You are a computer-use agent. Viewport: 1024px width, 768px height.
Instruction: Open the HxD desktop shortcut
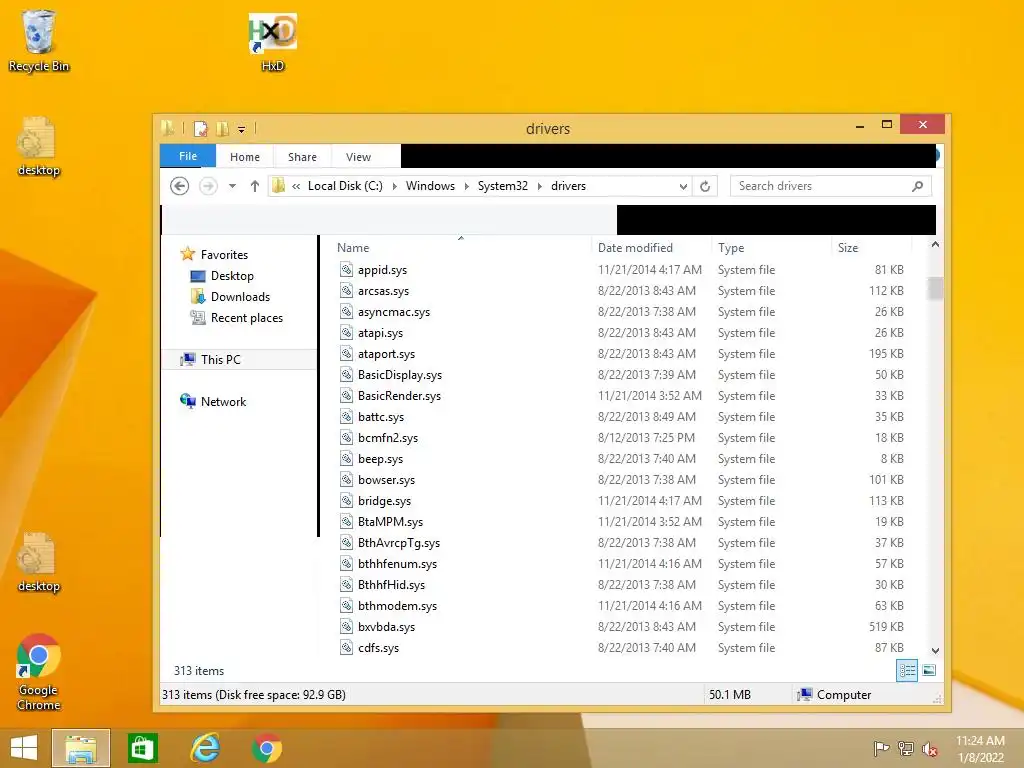point(273,42)
